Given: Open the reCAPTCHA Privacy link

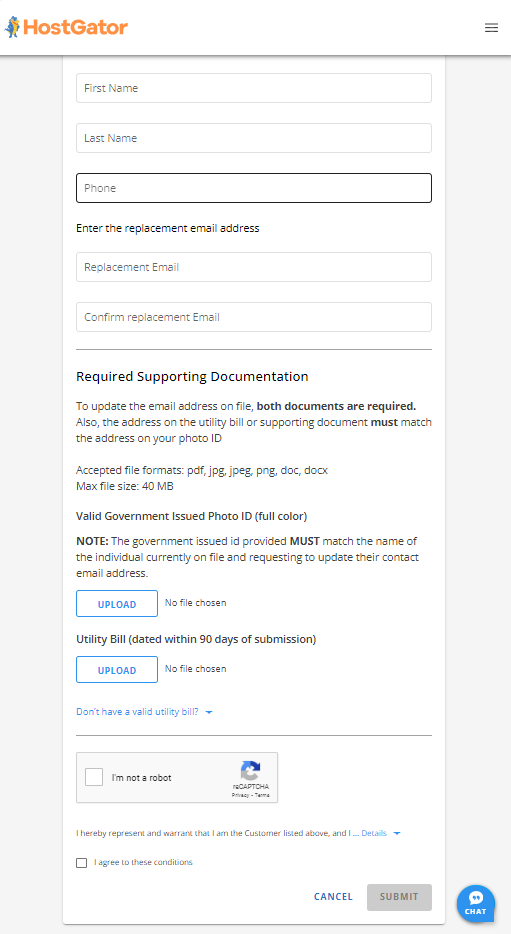Looking at the screenshot, I should tap(240, 795).
